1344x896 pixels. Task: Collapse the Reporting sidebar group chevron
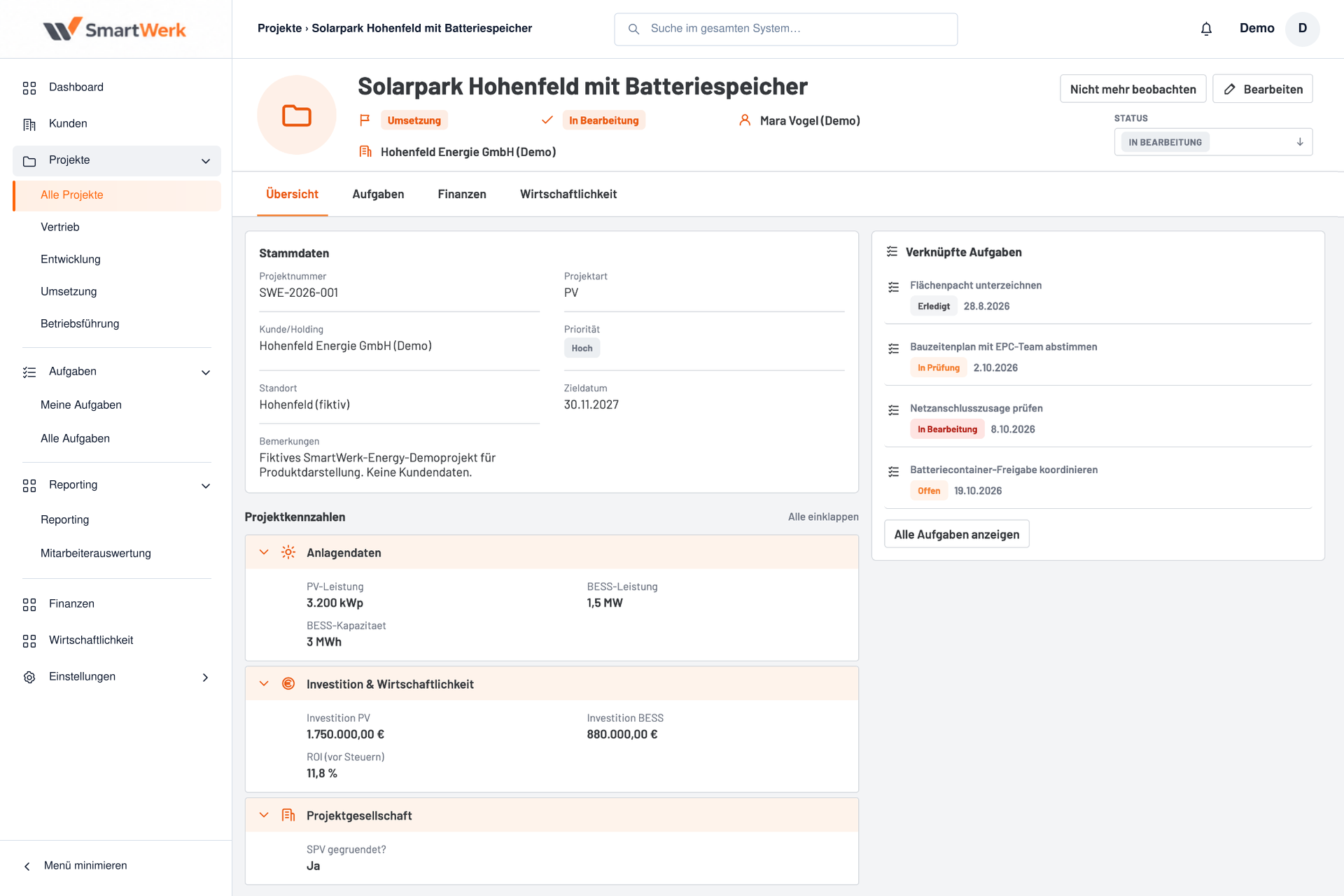206,485
